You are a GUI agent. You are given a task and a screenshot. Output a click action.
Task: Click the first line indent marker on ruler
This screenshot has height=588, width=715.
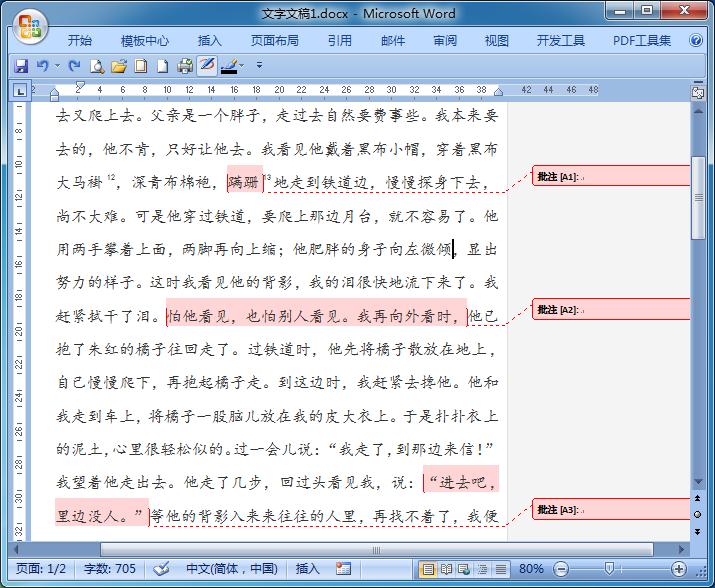(x=80, y=85)
